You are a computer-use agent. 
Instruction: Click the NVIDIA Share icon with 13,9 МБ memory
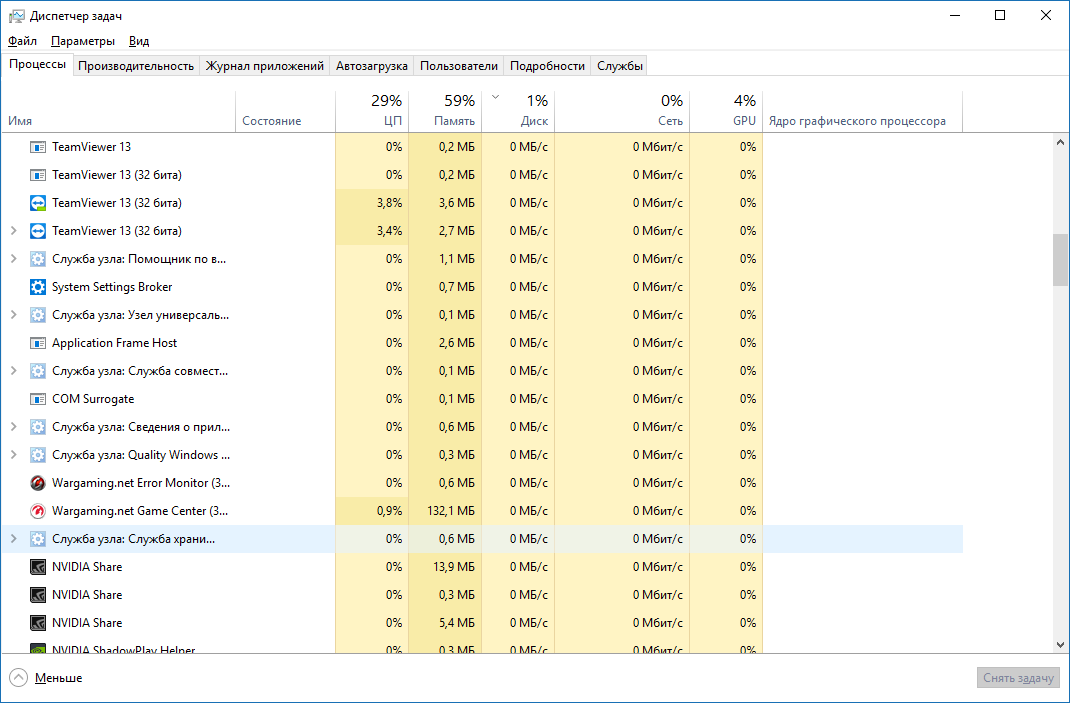38,567
